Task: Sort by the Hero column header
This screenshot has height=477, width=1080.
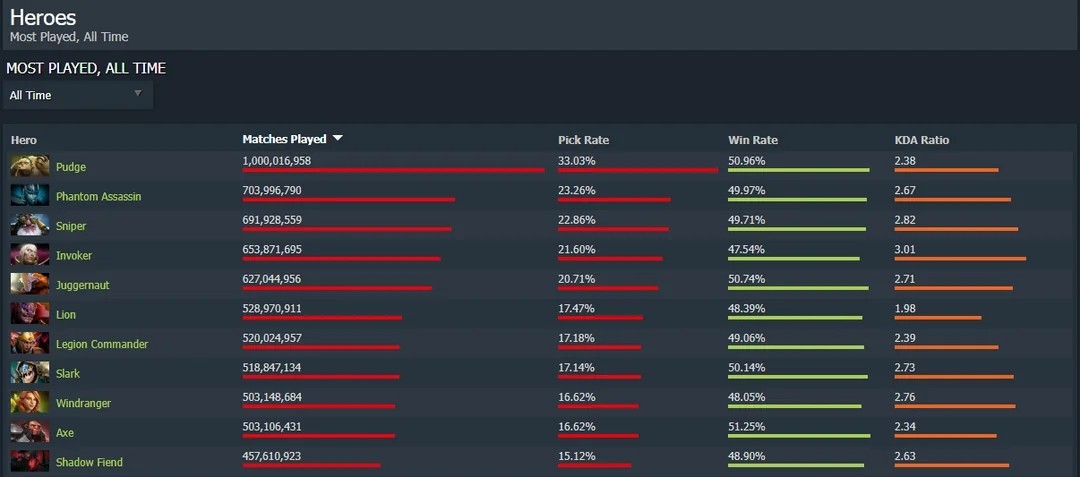Action: (x=23, y=140)
